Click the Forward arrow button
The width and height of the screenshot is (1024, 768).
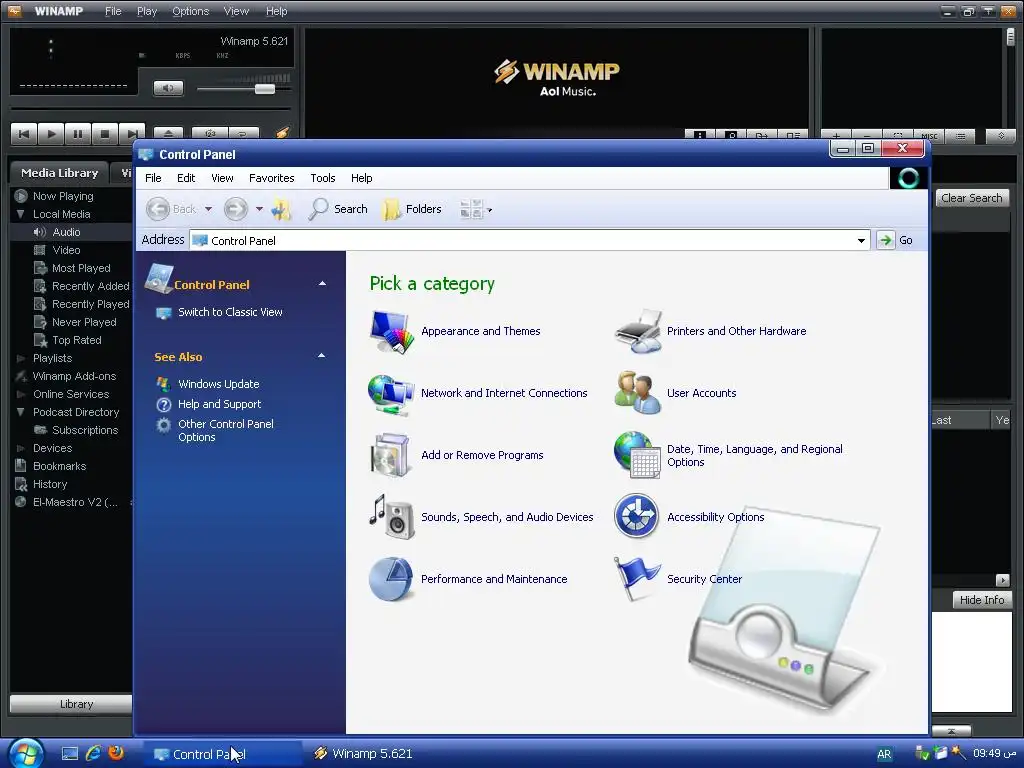pos(236,209)
